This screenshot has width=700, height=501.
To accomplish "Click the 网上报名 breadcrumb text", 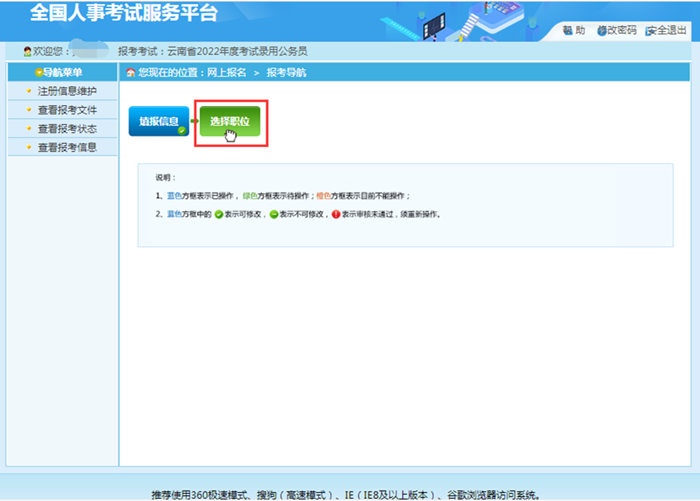I will coord(225,73).
